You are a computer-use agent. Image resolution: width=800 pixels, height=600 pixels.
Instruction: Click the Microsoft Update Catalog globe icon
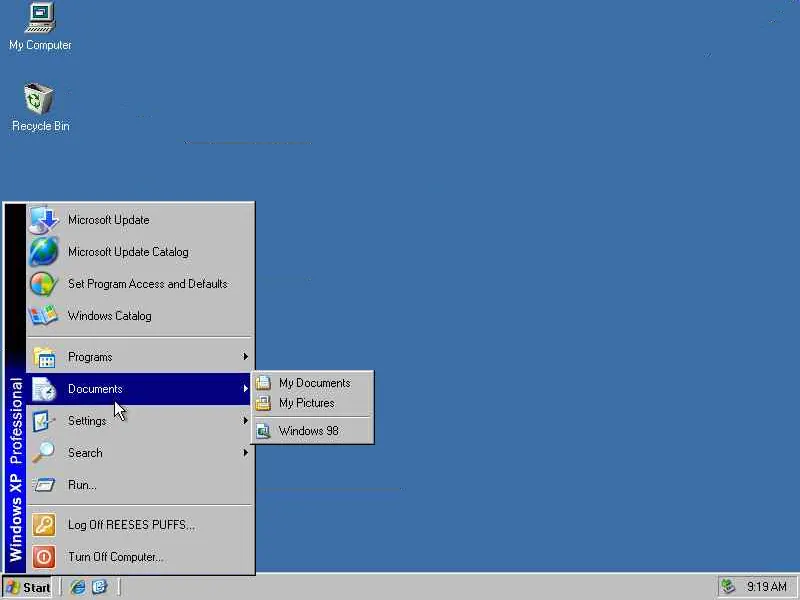point(44,252)
